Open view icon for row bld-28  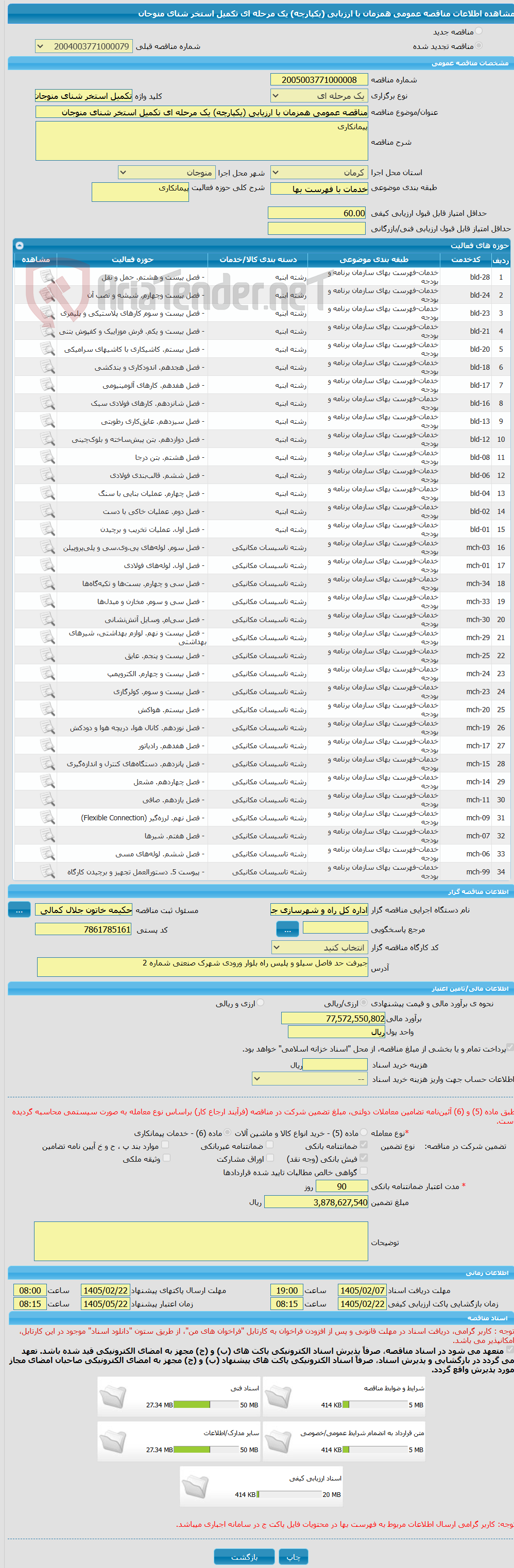[x=47, y=277]
